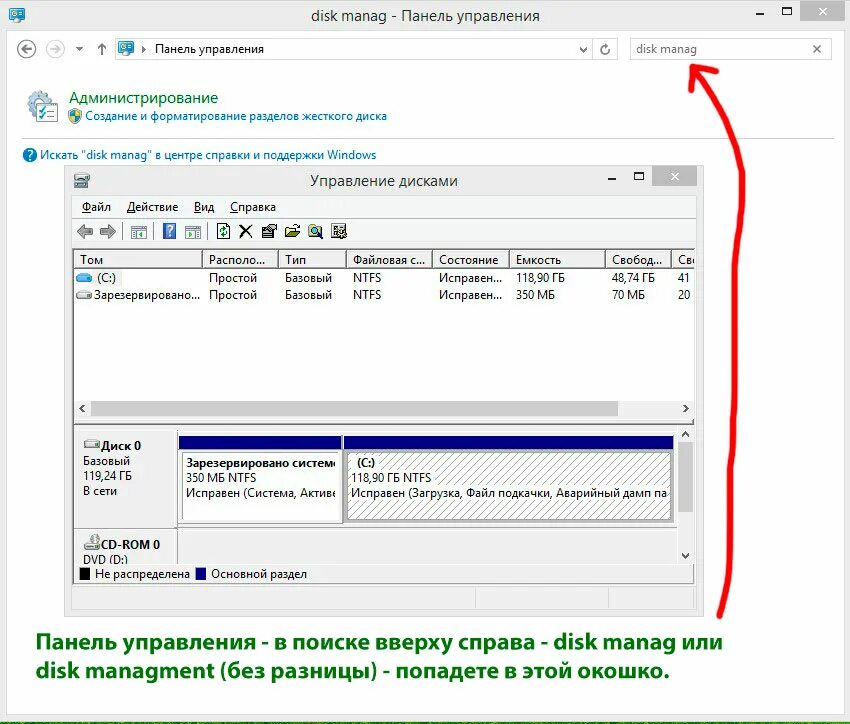The width and height of the screenshot is (850, 724).
Task: Click the disk settings list toolbar icon
Action: 339,231
